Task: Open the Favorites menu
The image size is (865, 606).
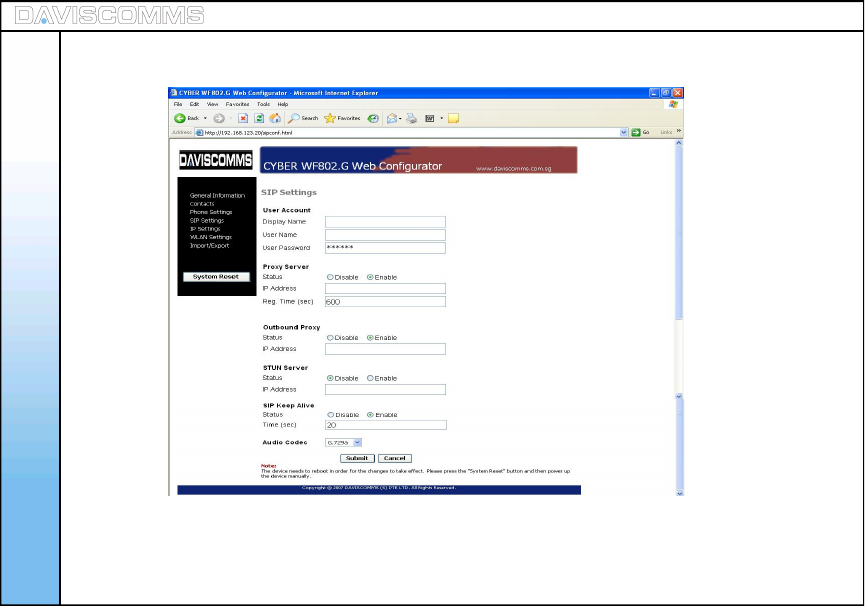Action: tap(237, 104)
